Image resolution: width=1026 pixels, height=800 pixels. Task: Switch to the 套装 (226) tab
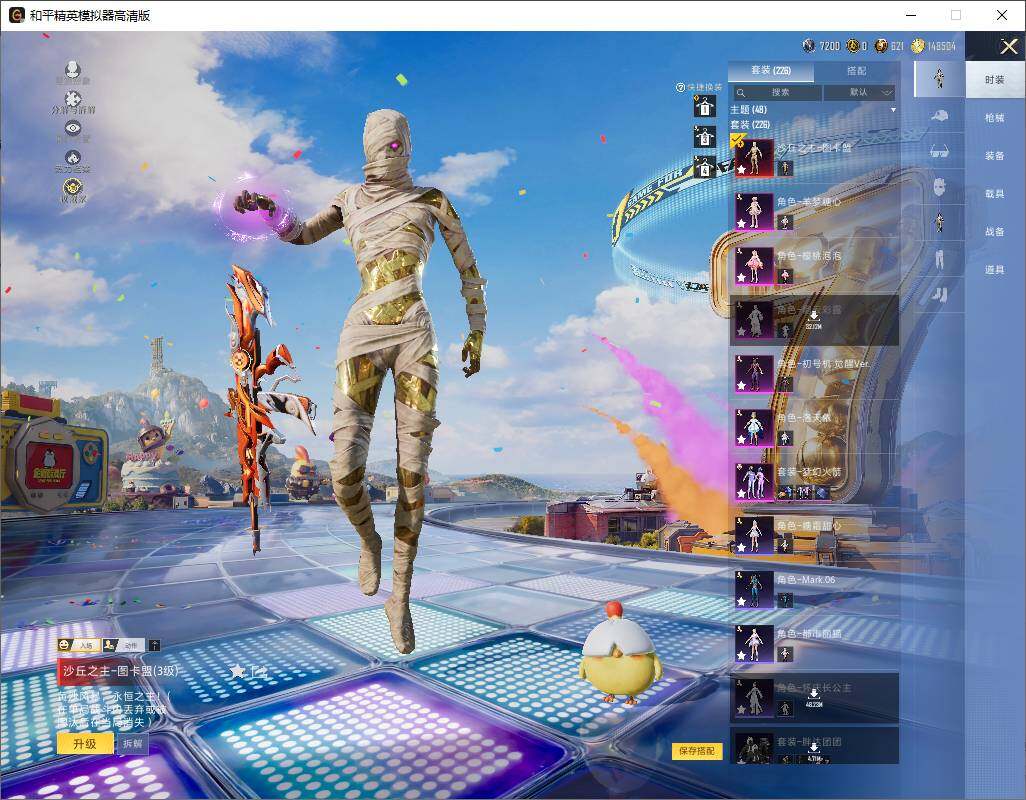[x=771, y=71]
